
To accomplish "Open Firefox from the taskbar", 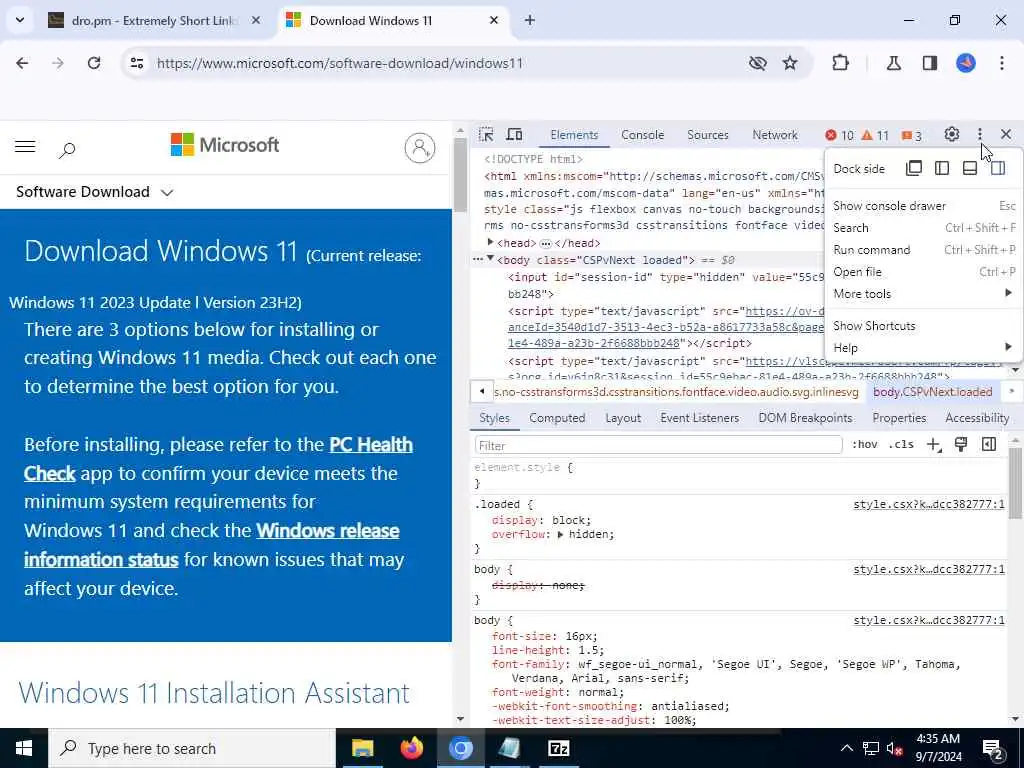I will point(411,748).
